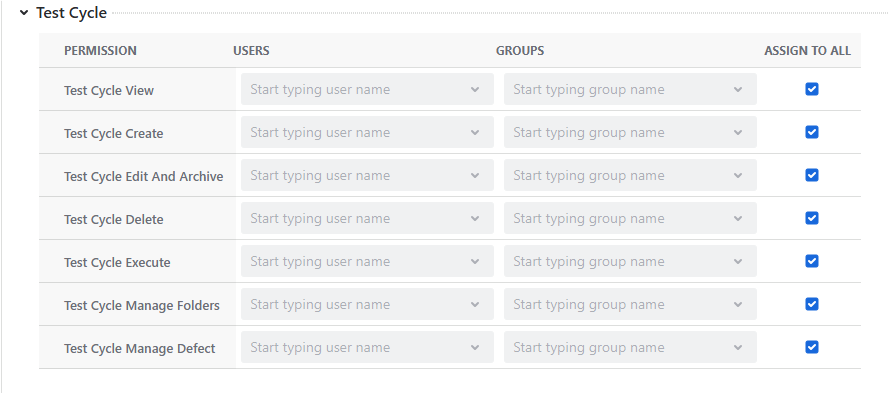The height and width of the screenshot is (393, 894).
Task: Focus user name field for Test Cycle Execute
Action: pos(367,261)
